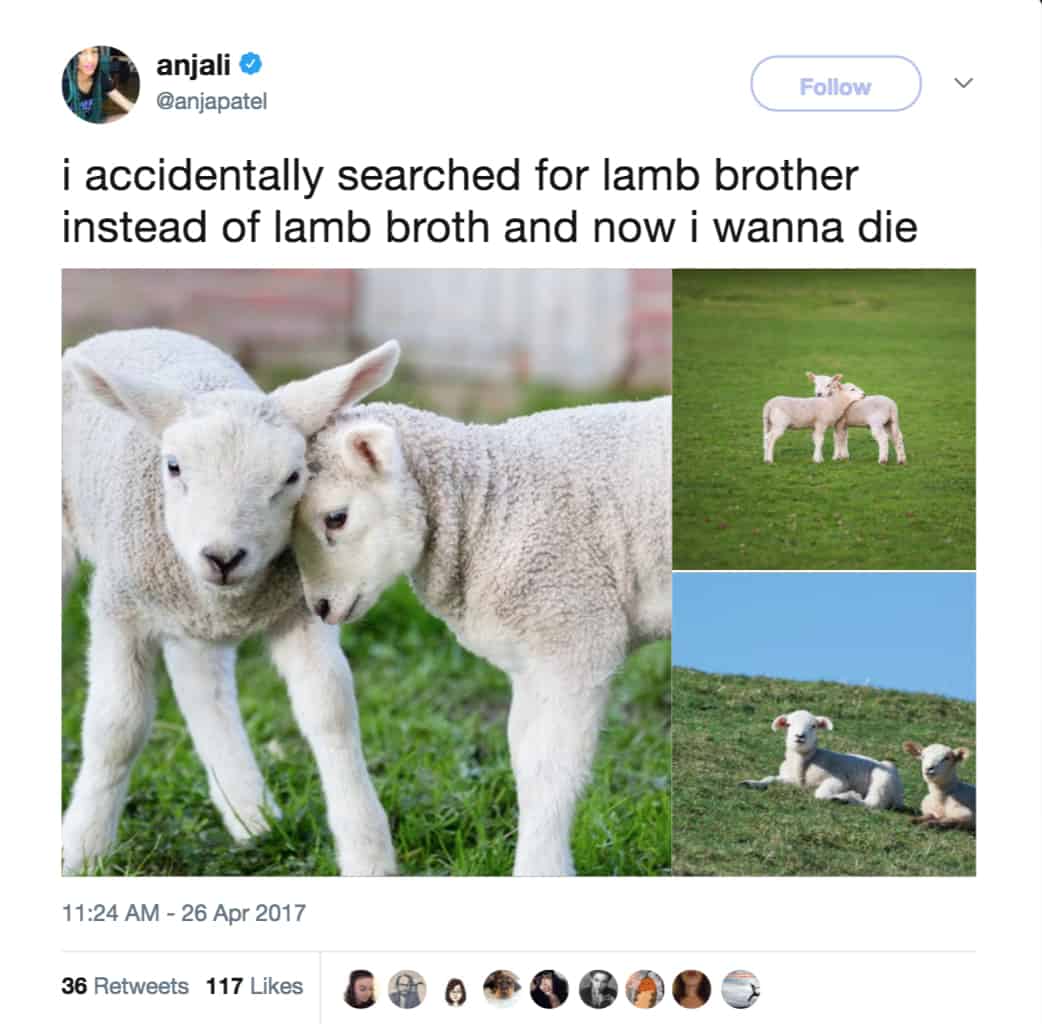Open the large photo of two lambs nuzzling
Screen dimensions: 1042x1024
(366, 572)
